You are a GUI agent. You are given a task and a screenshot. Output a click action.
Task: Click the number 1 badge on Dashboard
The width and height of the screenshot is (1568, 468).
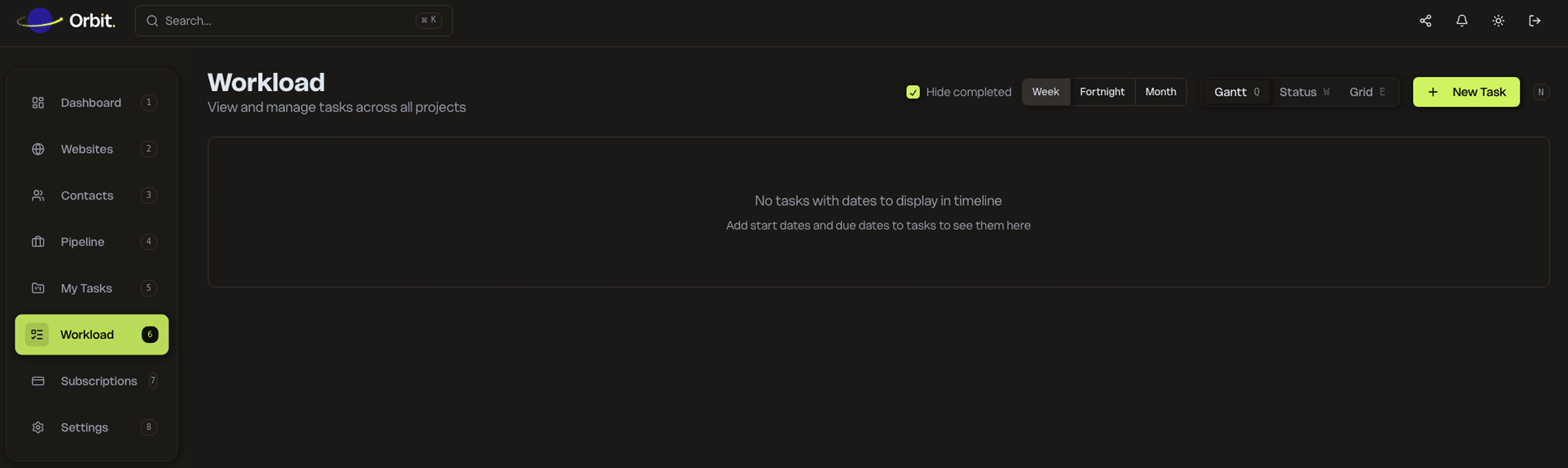[x=149, y=102]
